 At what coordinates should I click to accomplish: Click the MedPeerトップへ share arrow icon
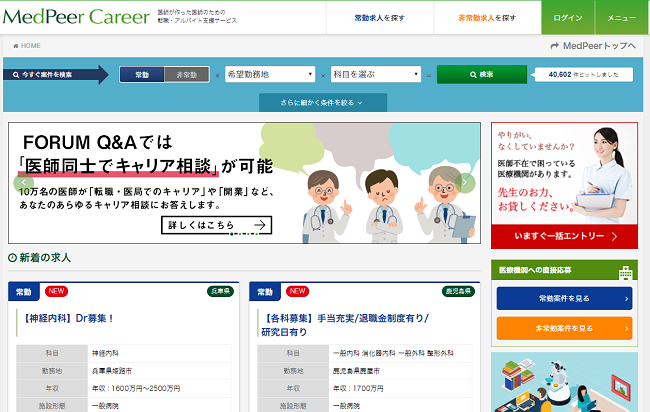[x=555, y=46]
